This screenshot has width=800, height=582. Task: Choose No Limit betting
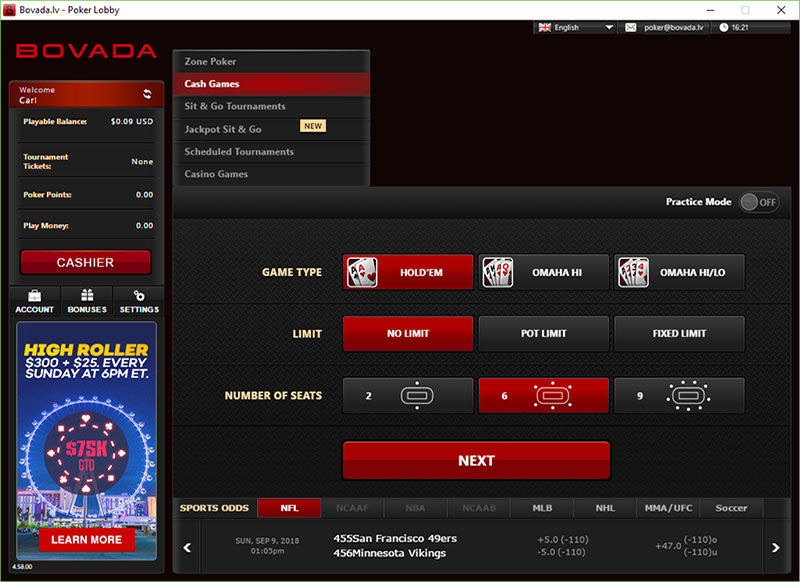[408, 334]
